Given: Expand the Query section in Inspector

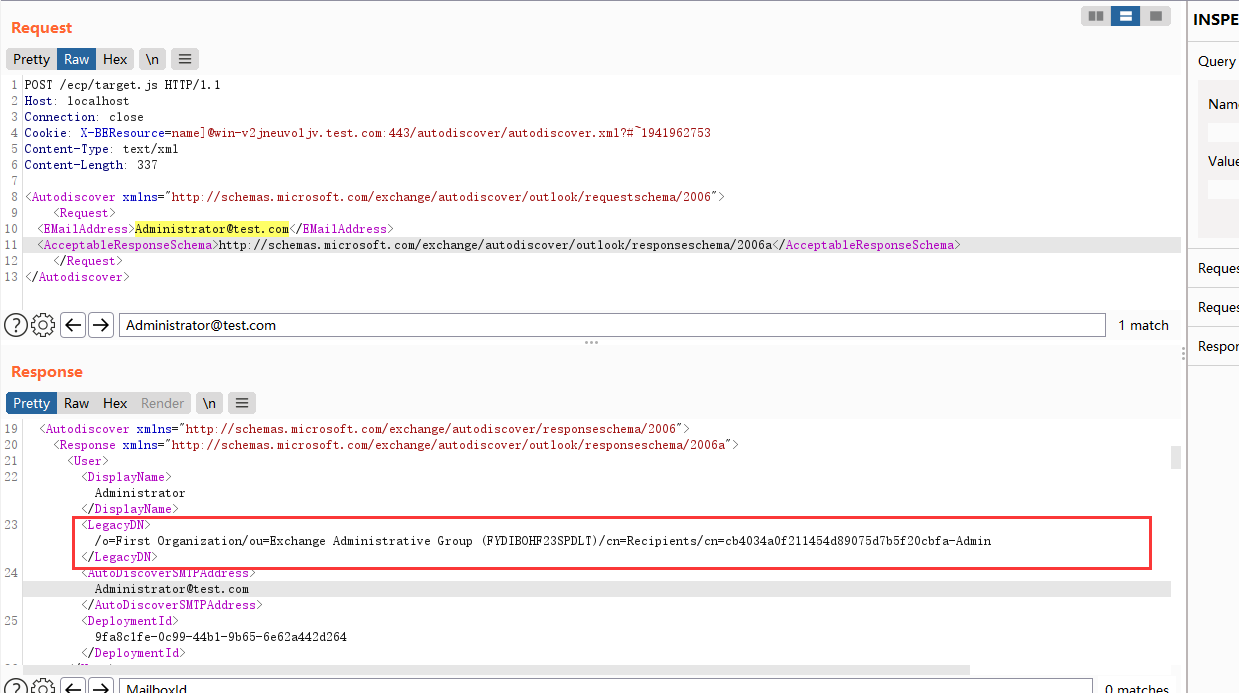Looking at the screenshot, I should pos(1216,61).
